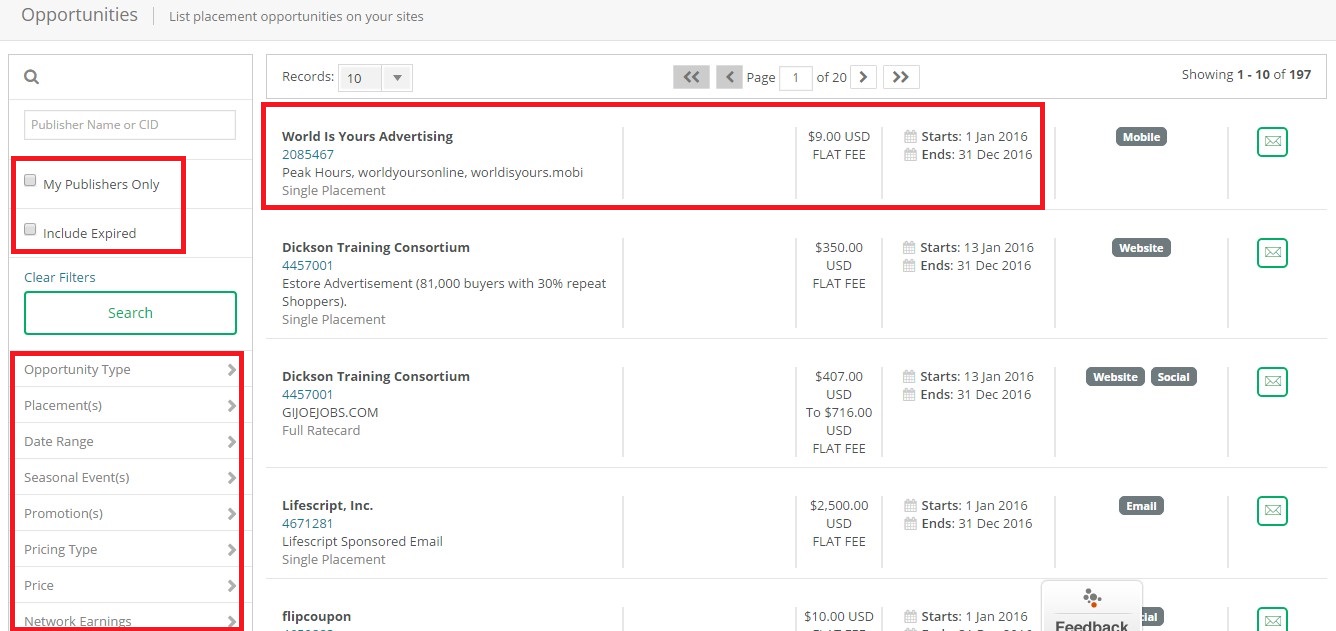This screenshot has height=631, width=1336.
Task: Select flipcoupon publisher title
Action: click(x=316, y=616)
